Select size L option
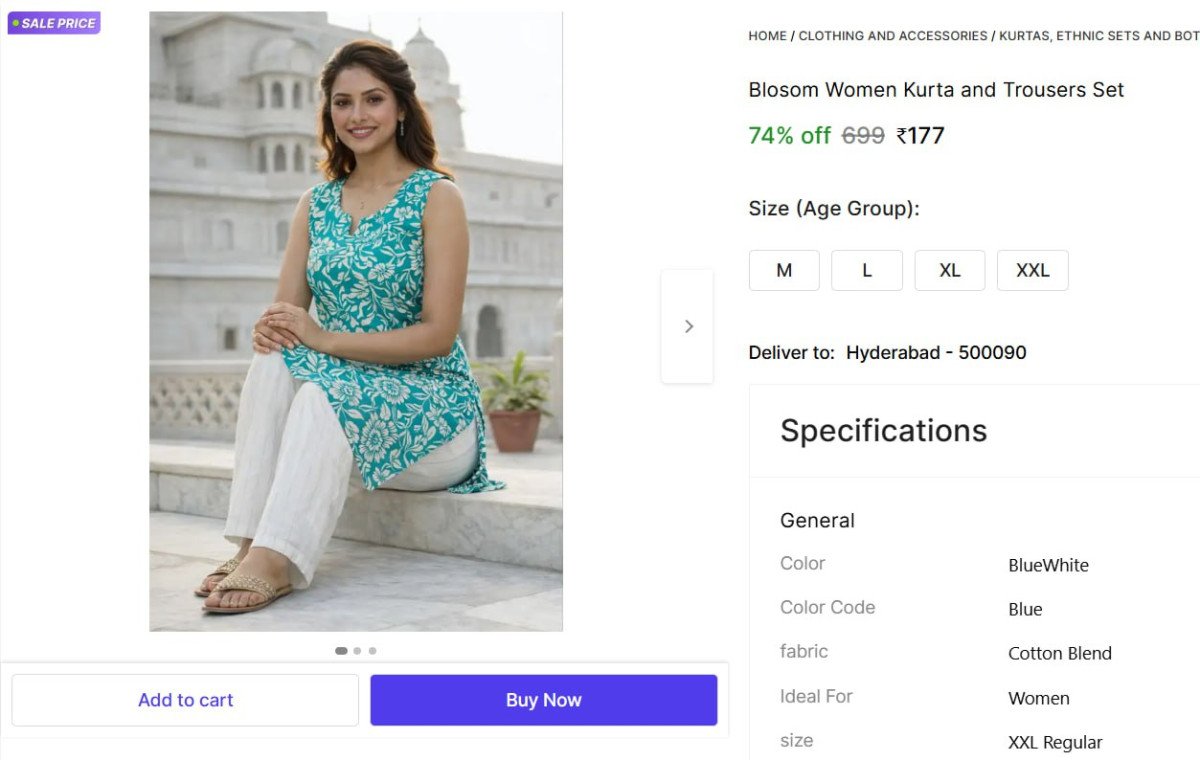The height and width of the screenshot is (760, 1200). pyautogui.click(x=867, y=271)
